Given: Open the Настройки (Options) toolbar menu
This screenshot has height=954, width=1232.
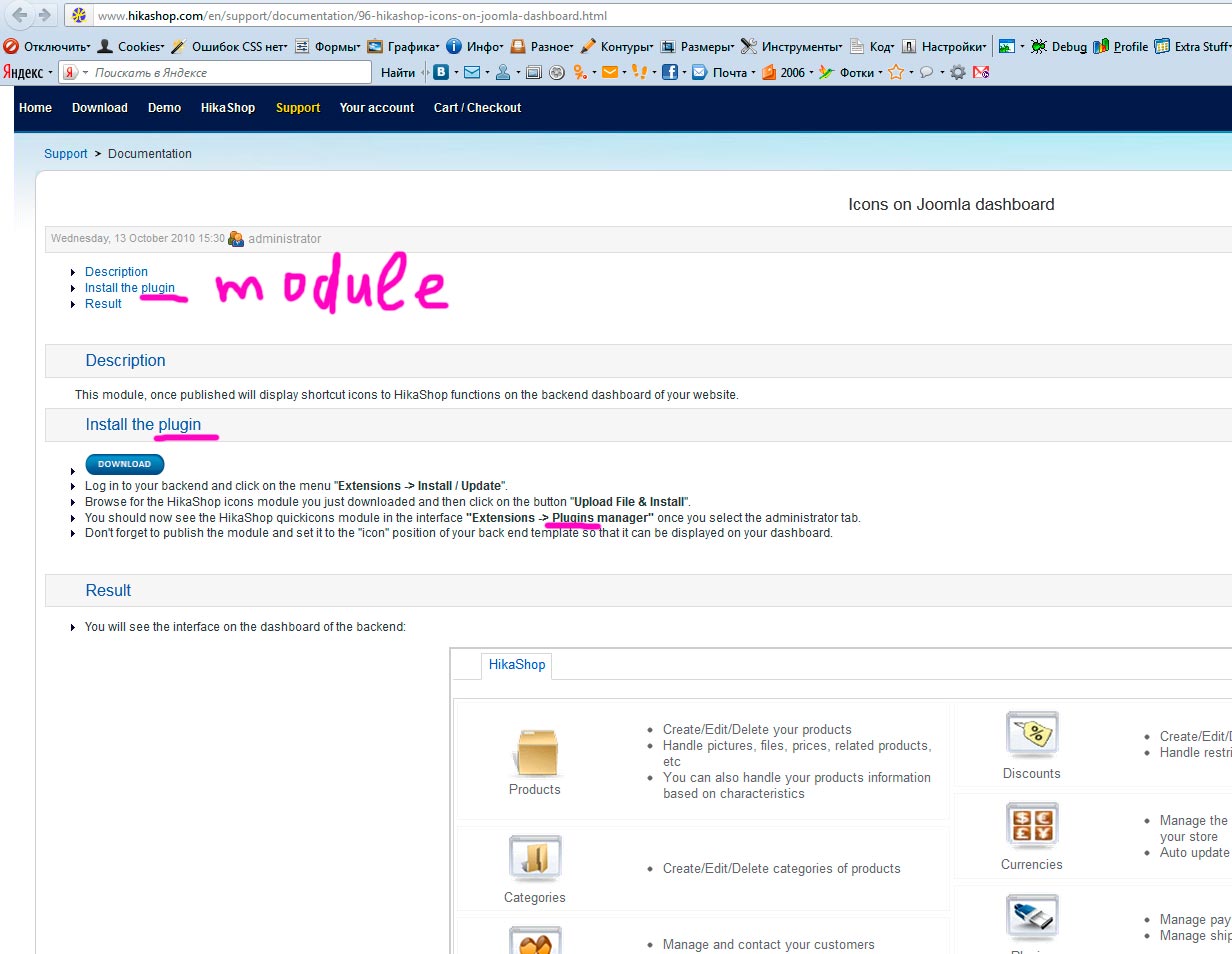Looking at the screenshot, I should click(944, 47).
